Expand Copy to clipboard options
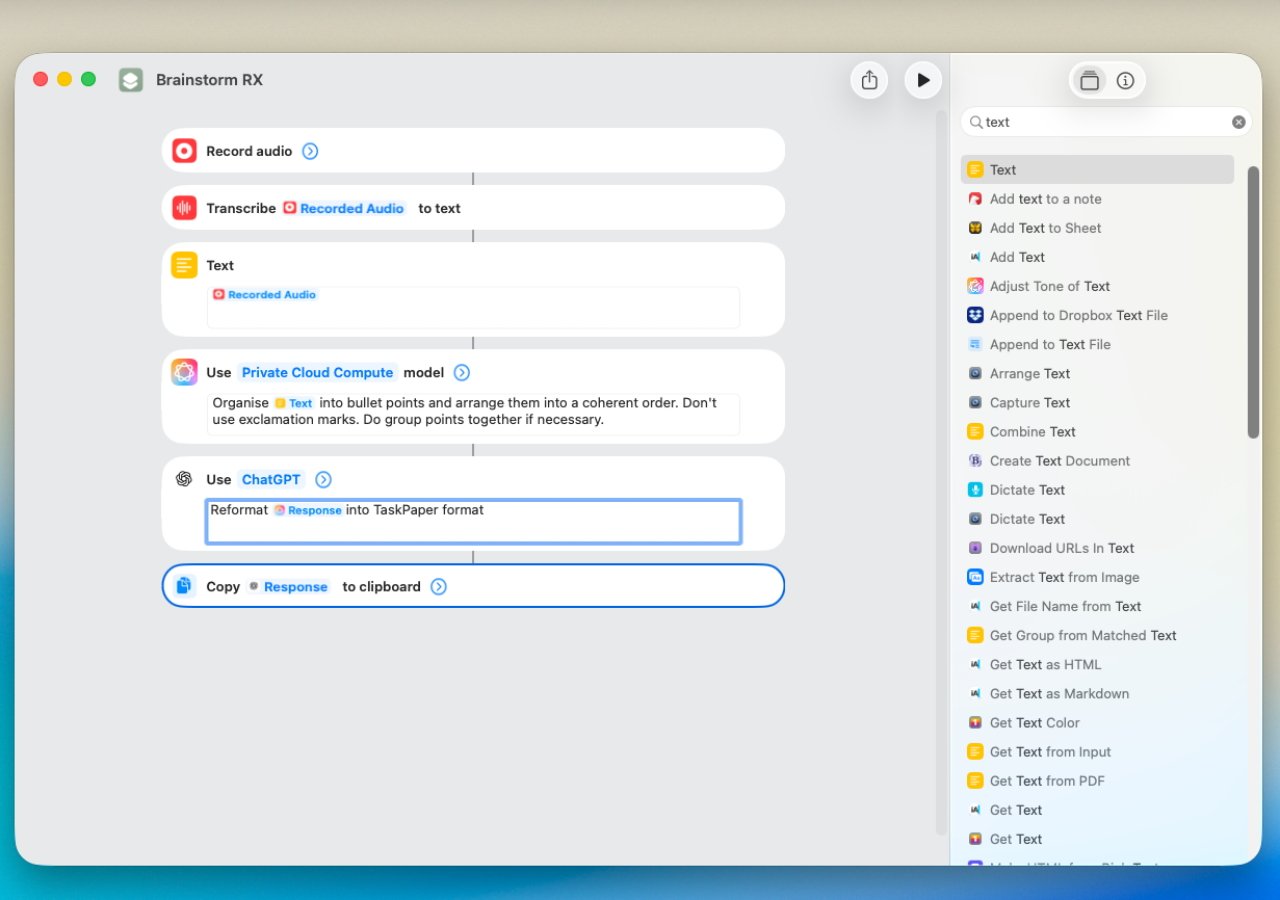This screenshot has width=1280, height=900. [438, 586]
